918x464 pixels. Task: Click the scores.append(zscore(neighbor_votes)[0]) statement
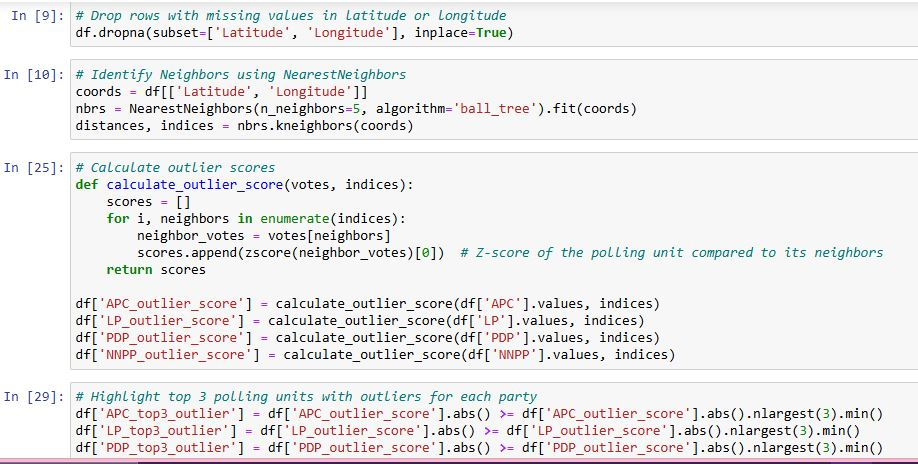(290, 253)
